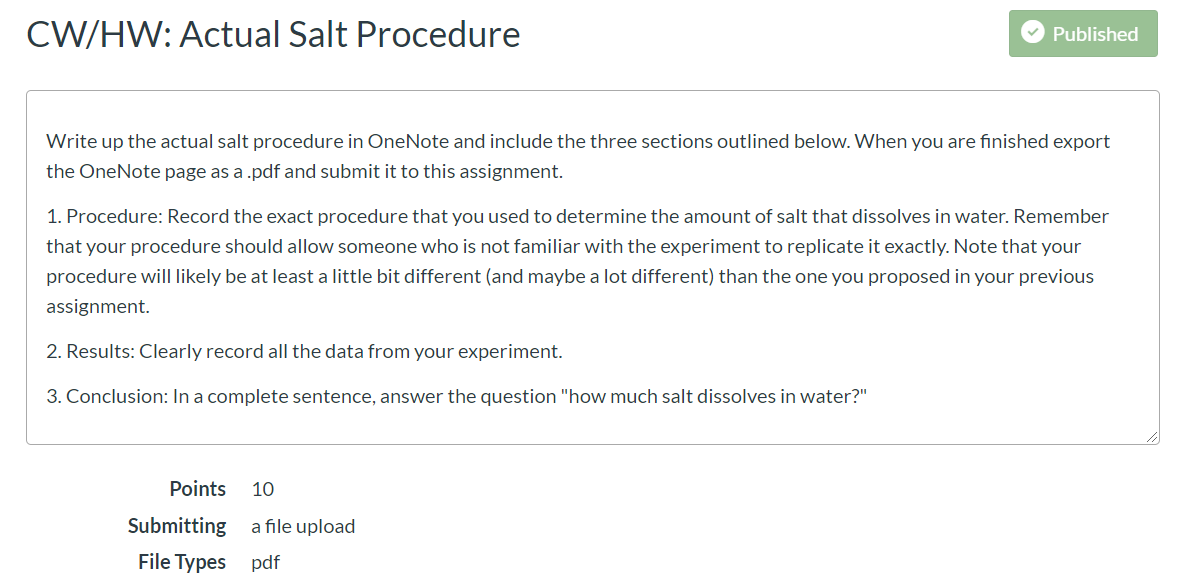Click the 'a file upload' submission type
The width and height of the screenshot is (1184, 588).
pyautogui.click(x=303, y=526)
